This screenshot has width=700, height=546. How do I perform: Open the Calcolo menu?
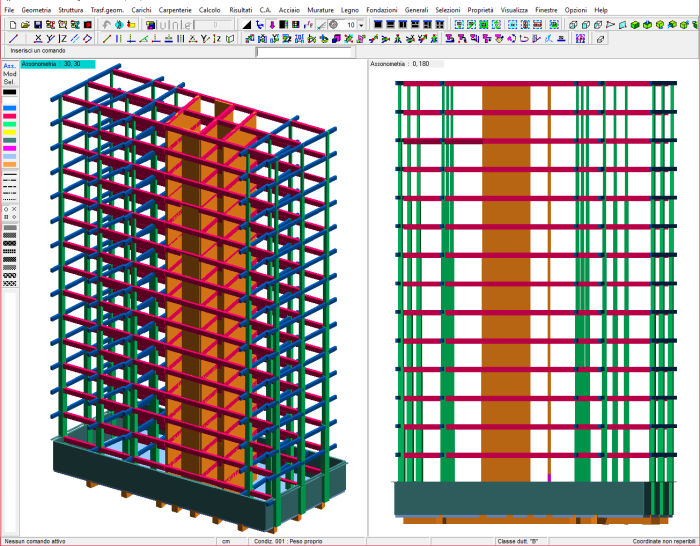click(210, 9)
